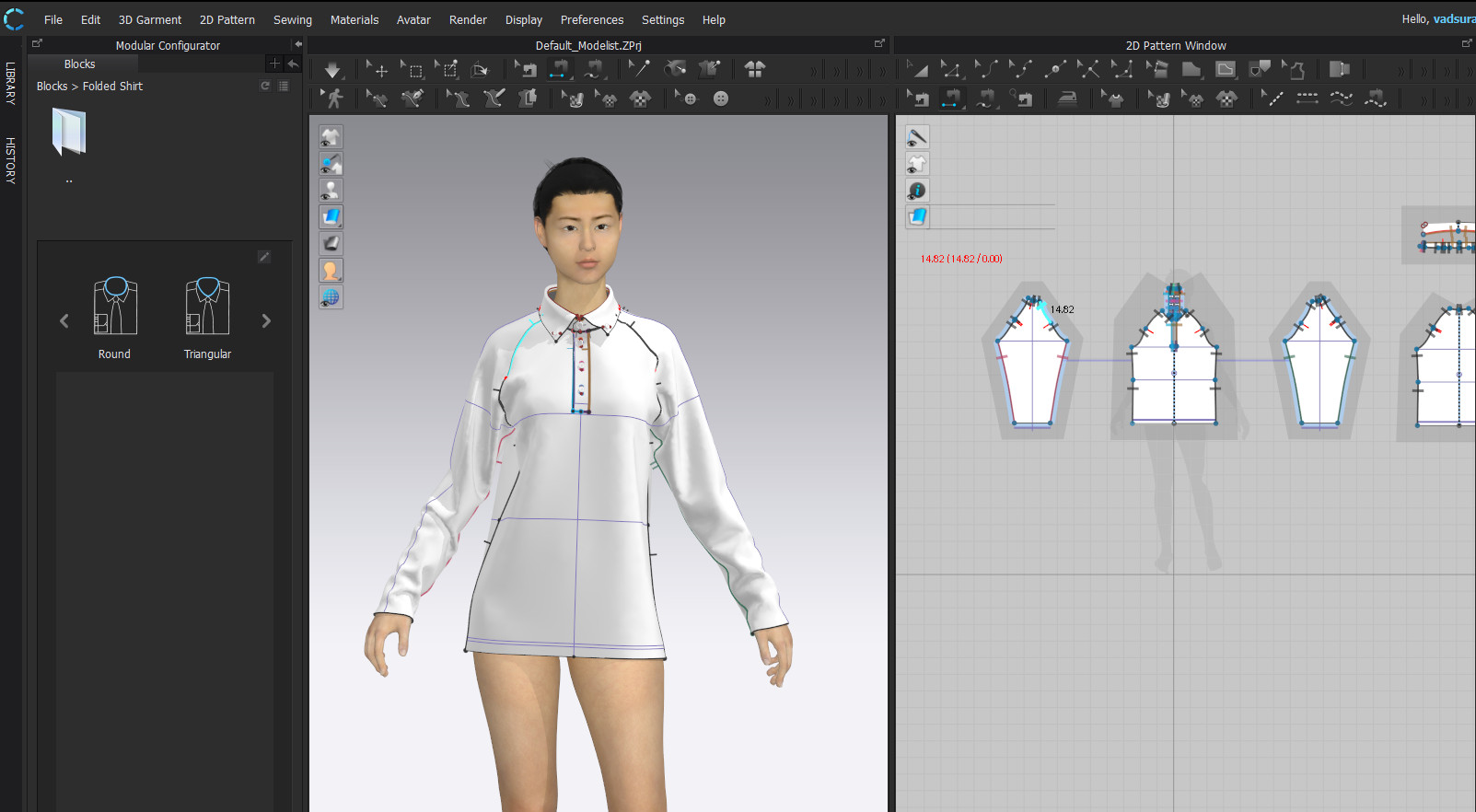
Task: Expand hidden 3D toolbar items via chevron
Action: click(x=813, y=71)
